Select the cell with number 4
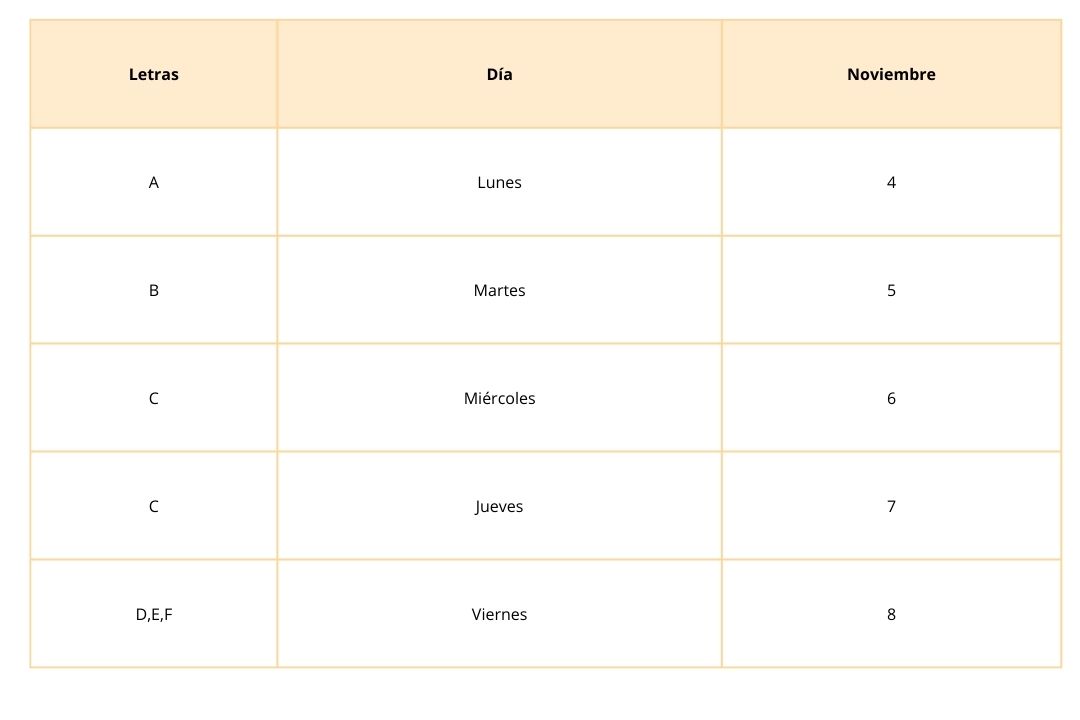This screenshot has width=1080, height=720. [x=891, y=182]
